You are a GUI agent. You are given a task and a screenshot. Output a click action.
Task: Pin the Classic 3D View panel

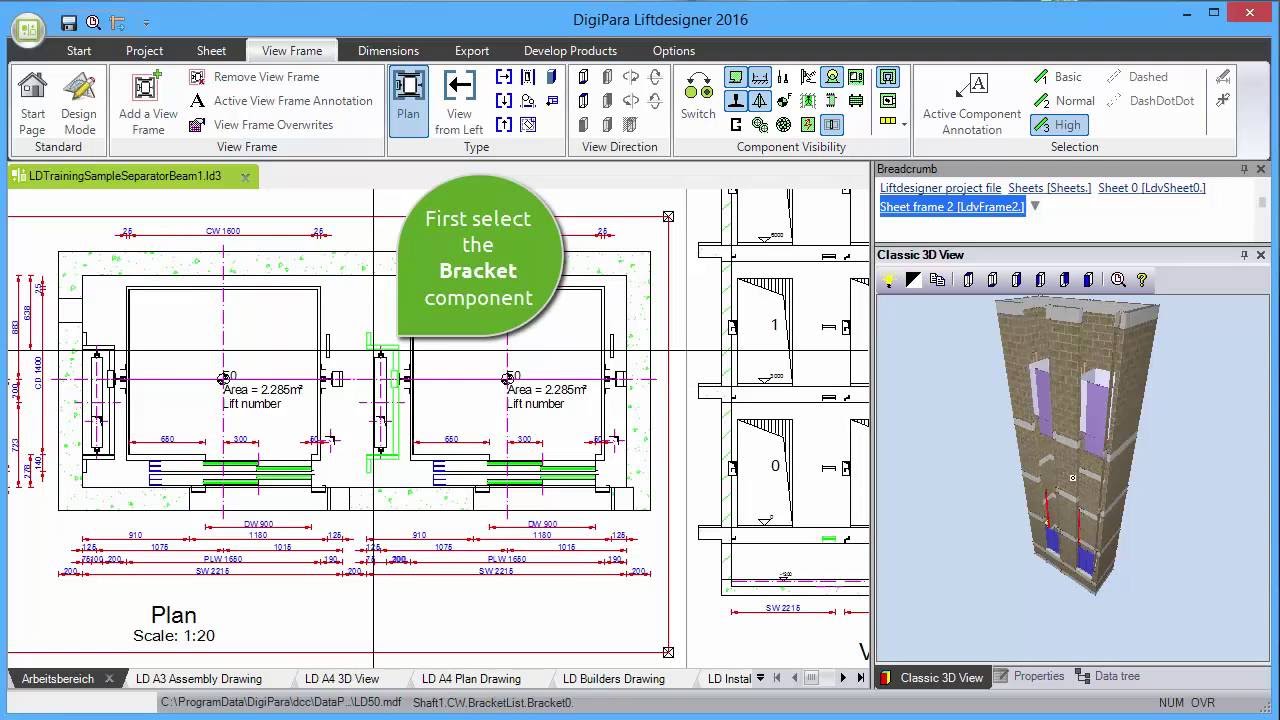pyautogui.click(x=1244, y=255)
